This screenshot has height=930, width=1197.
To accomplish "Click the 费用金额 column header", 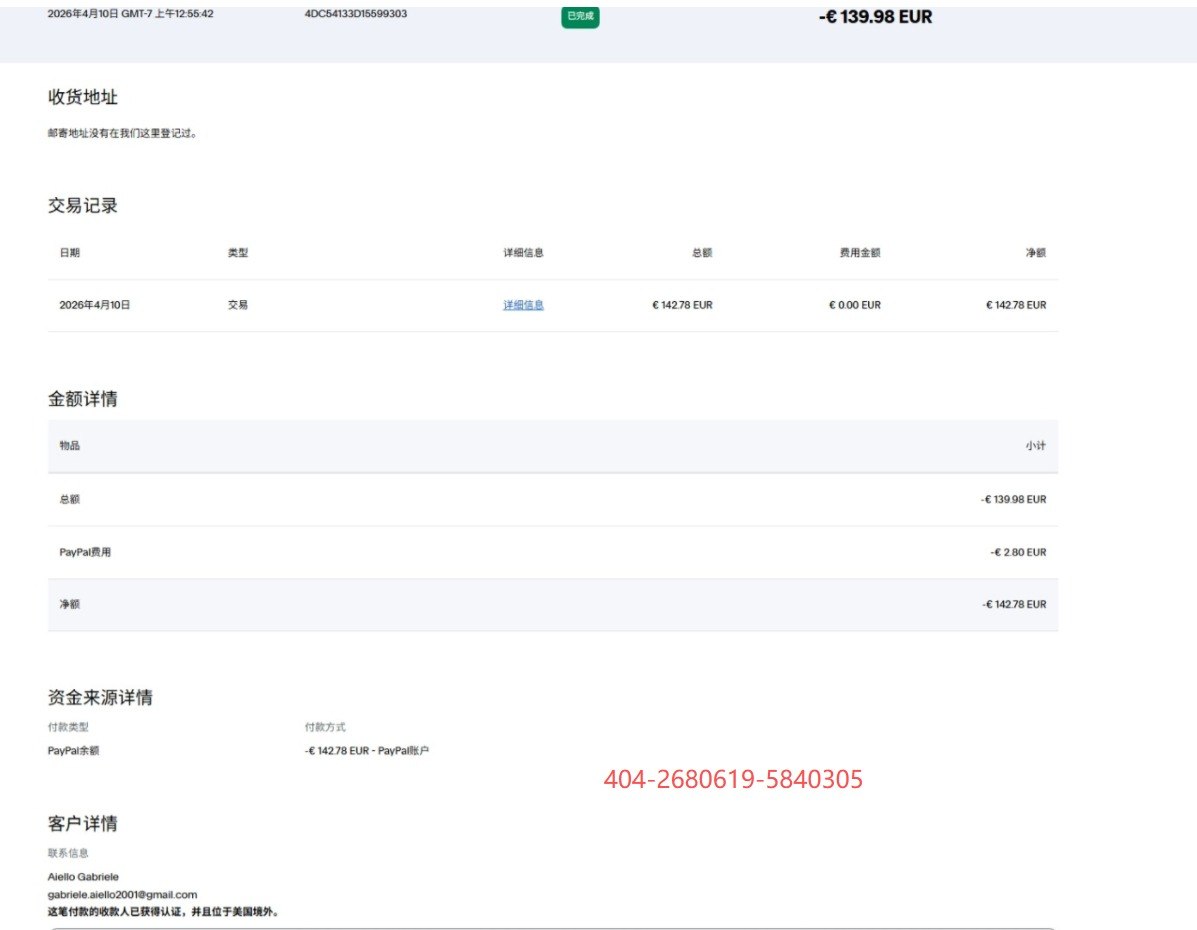I will [x=859, y=253].
